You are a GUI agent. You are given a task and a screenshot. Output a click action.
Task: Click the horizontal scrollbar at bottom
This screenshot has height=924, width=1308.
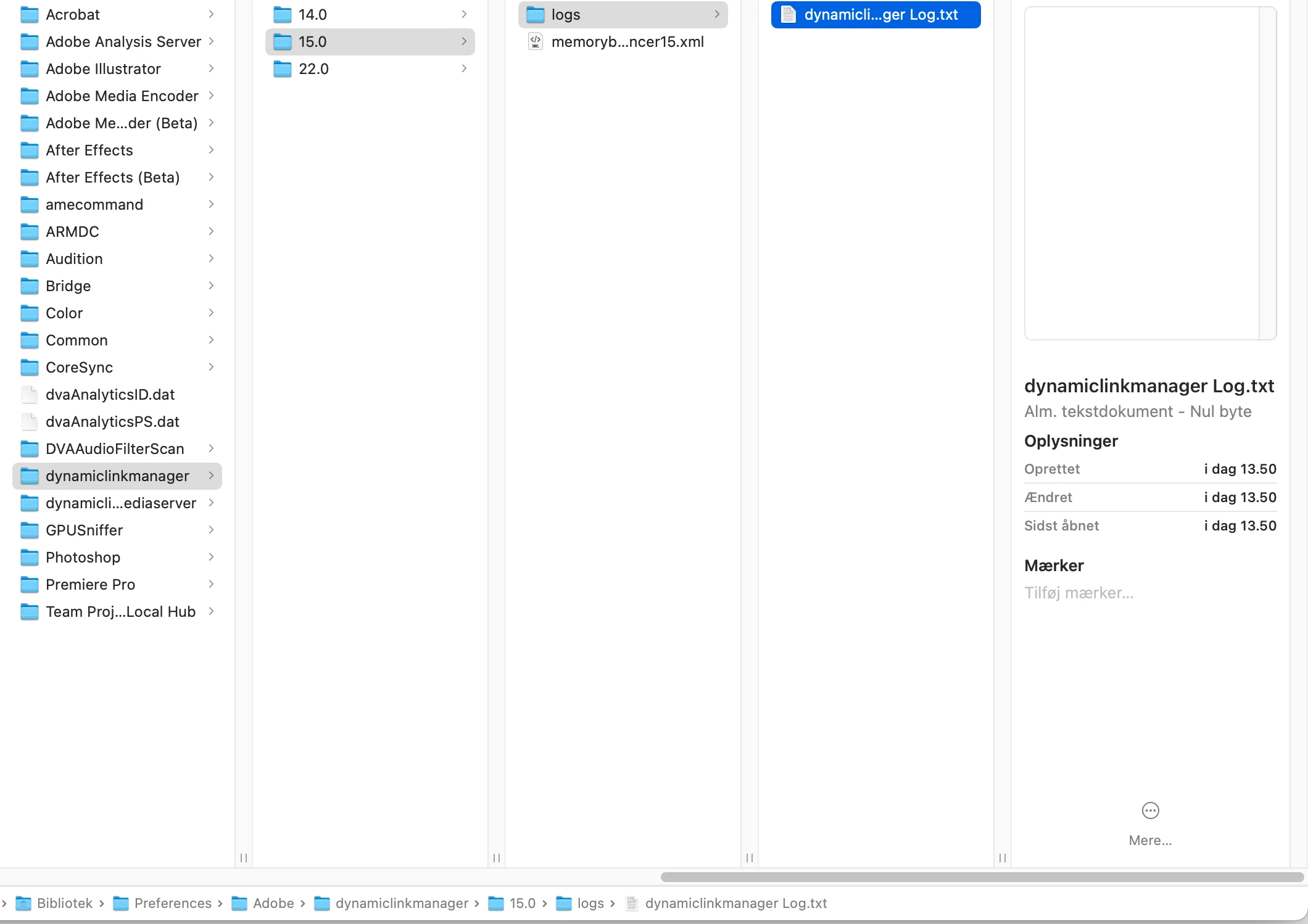[981, 877]
